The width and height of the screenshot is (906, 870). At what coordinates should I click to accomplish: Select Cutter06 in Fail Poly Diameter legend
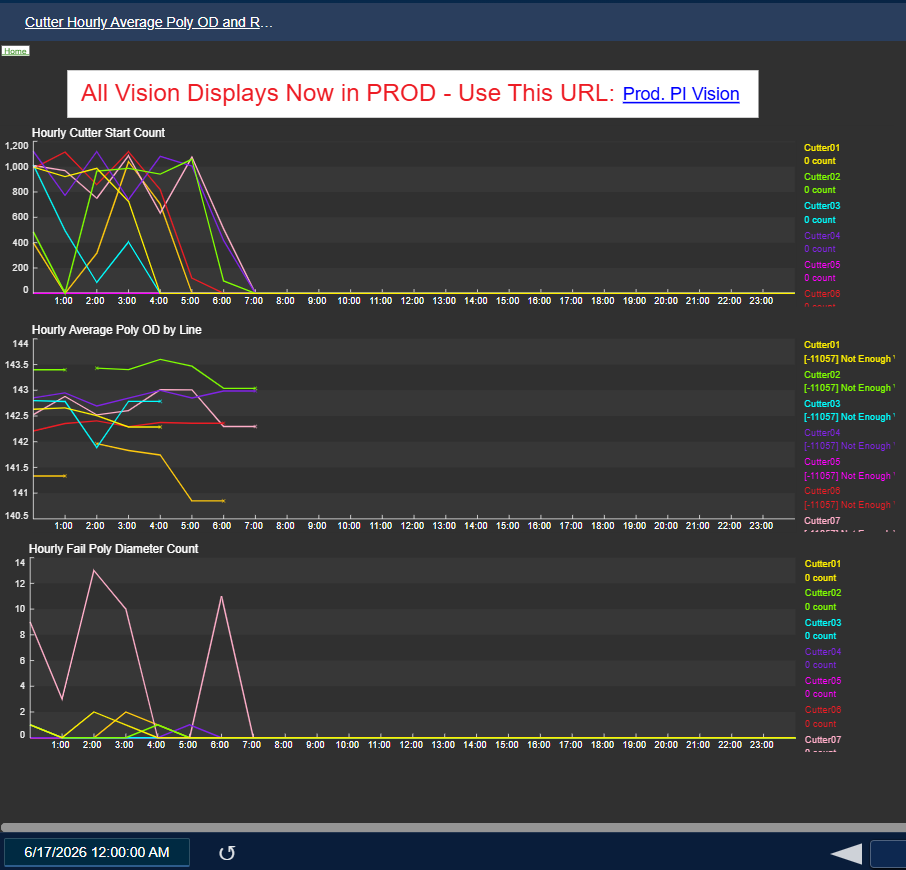click(822, 709)
